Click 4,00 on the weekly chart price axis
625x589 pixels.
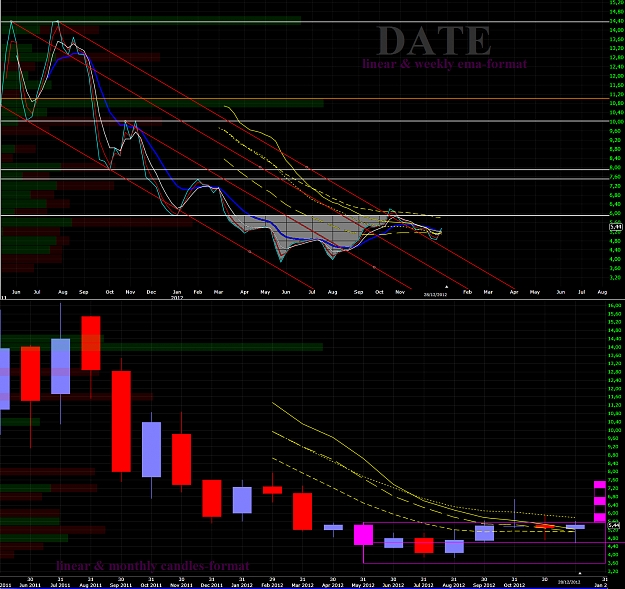tap(615, 259)
